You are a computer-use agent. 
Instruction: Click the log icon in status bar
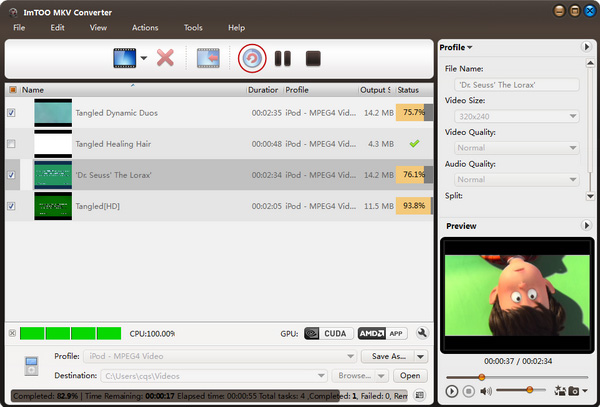click(x=420, y=395)
